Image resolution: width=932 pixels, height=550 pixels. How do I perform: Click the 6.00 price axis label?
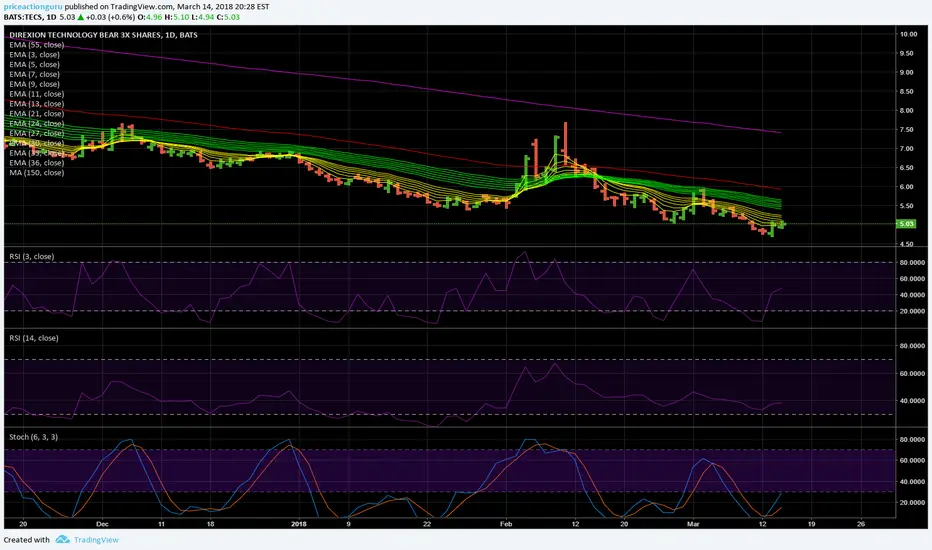pyautogui.click(x=906, y=187)
